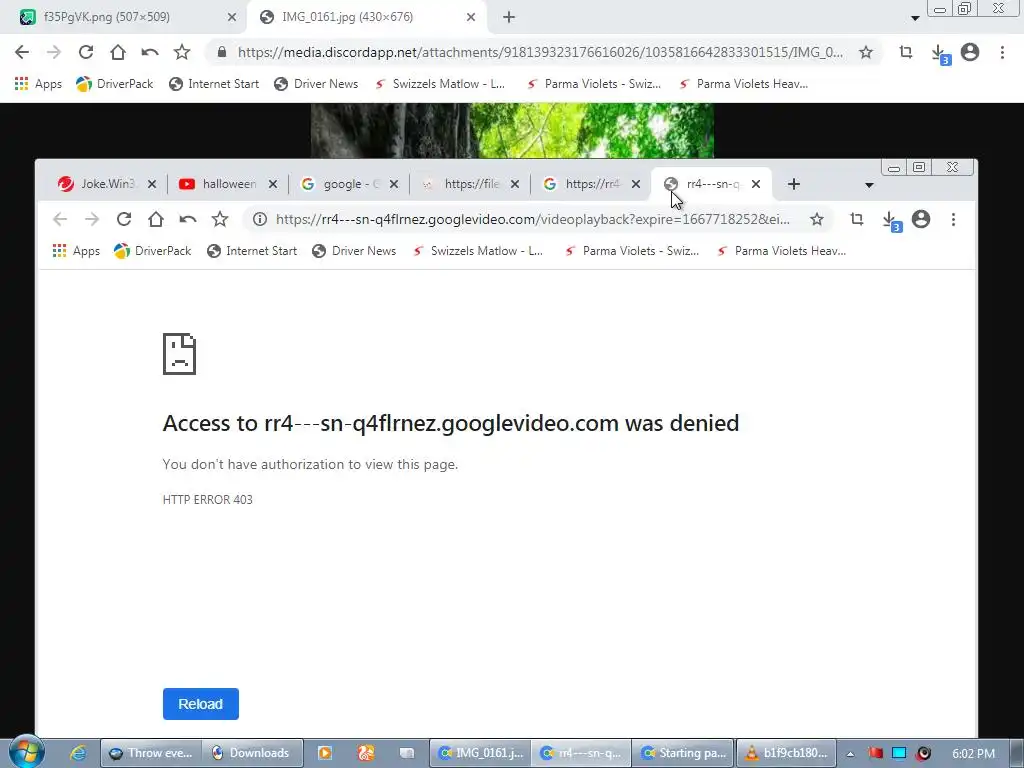The height and width of the screenshot is (768, 1024).
Task: Click forward arrow in front browser toolbar
Action: (x=92, y=219)
